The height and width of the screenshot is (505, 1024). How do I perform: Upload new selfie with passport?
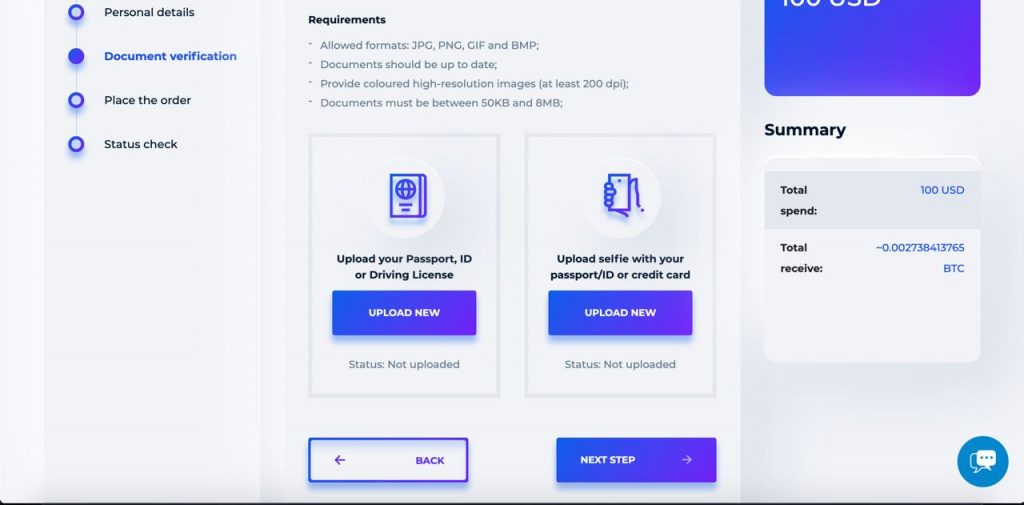pos(620,313)
